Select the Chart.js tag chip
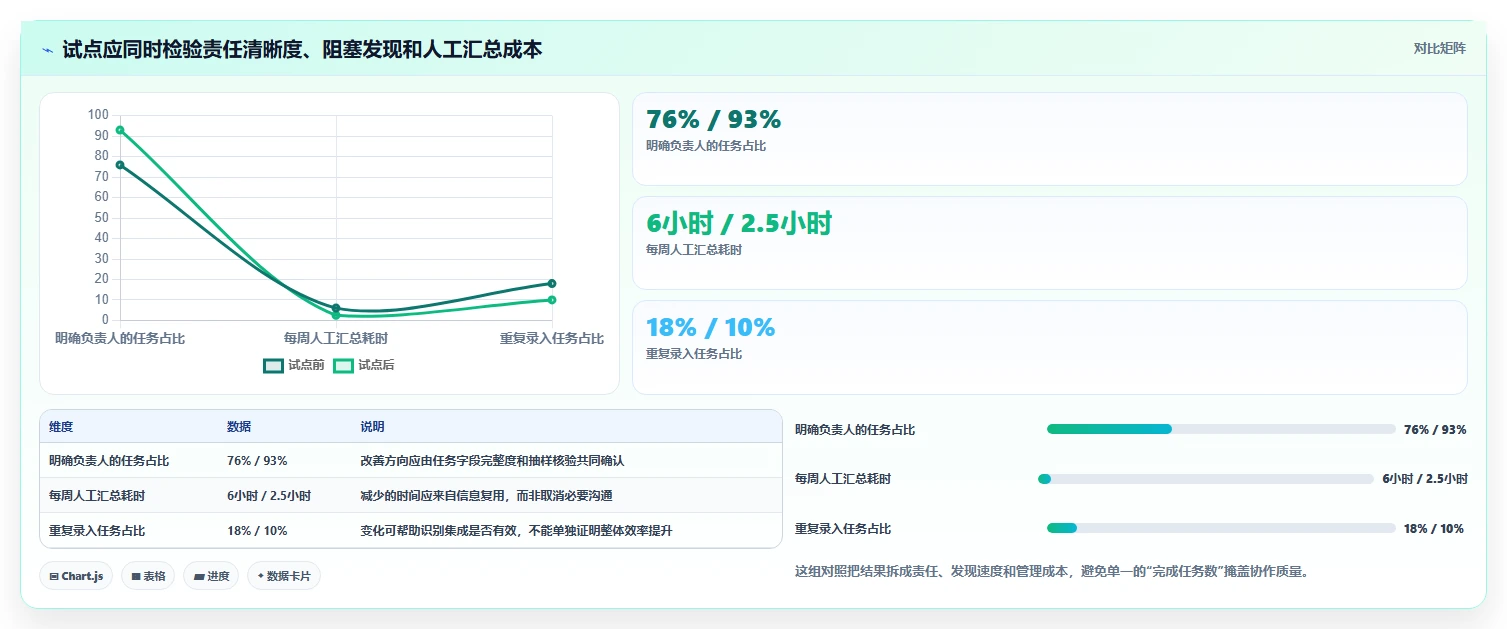Screen dimensions: 1507x629 [x=77, y=576]
